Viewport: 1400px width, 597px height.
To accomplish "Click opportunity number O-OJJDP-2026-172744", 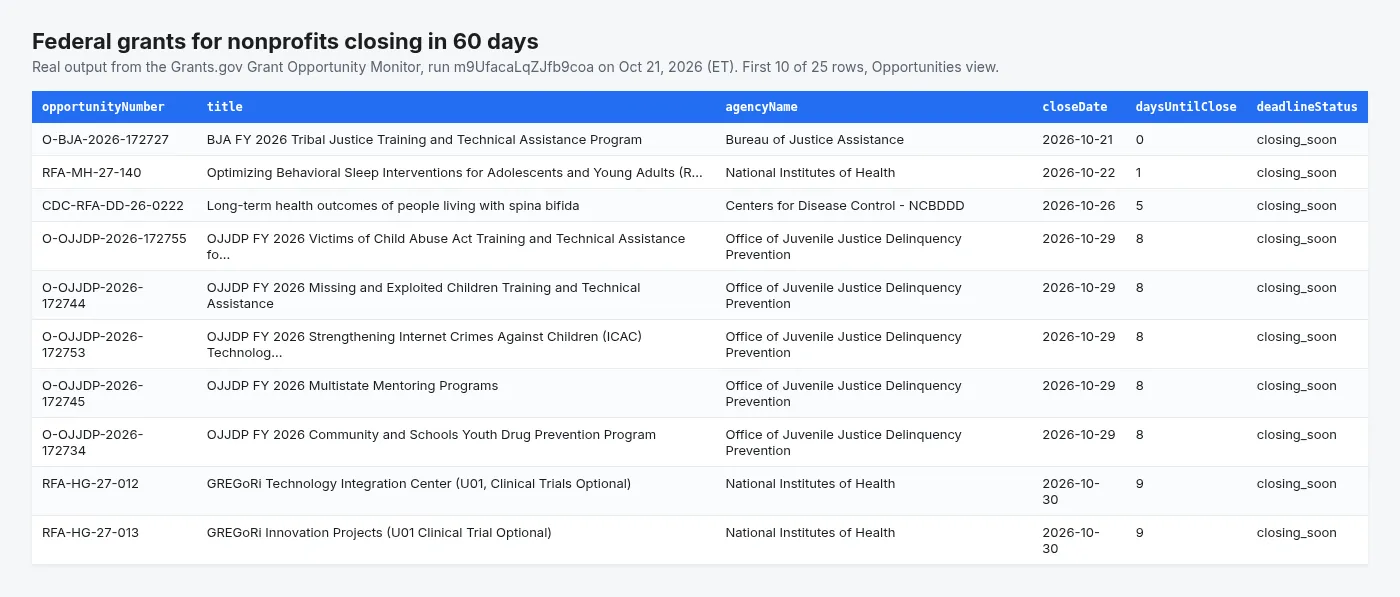I will [x=92, y=296].
